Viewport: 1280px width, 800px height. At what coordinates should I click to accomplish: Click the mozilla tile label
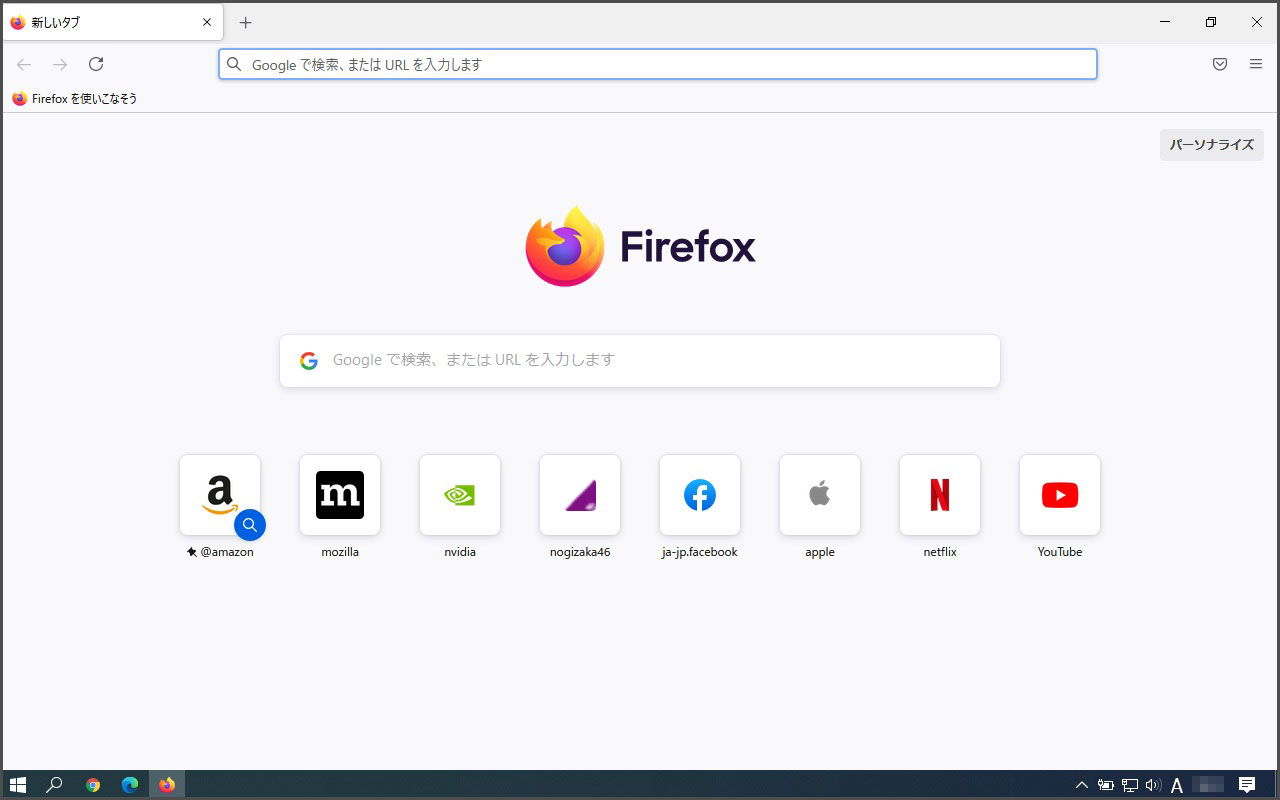pyautogui.click(x=340, y=552)
